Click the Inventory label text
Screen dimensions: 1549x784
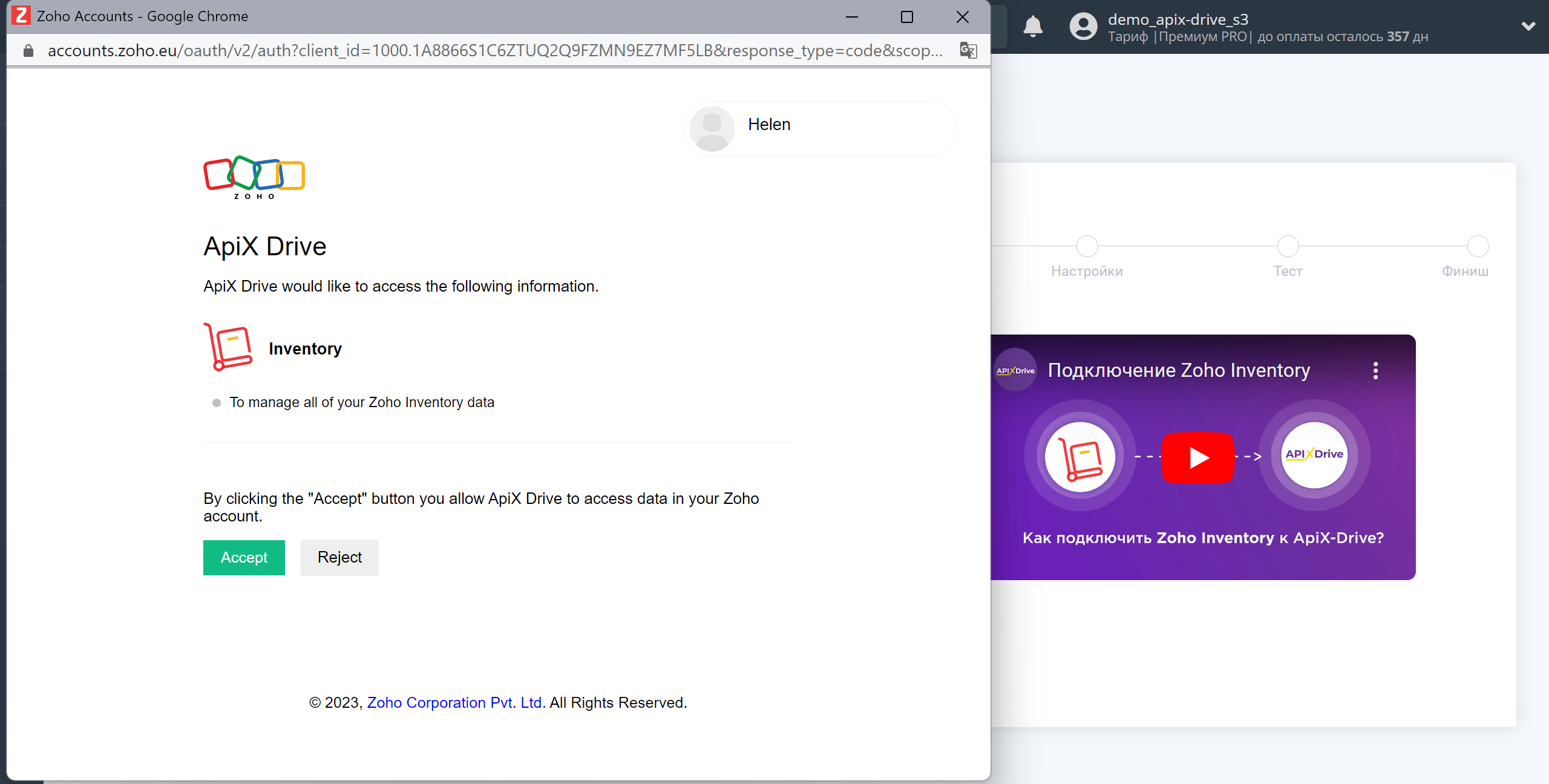tap(305, 348)
